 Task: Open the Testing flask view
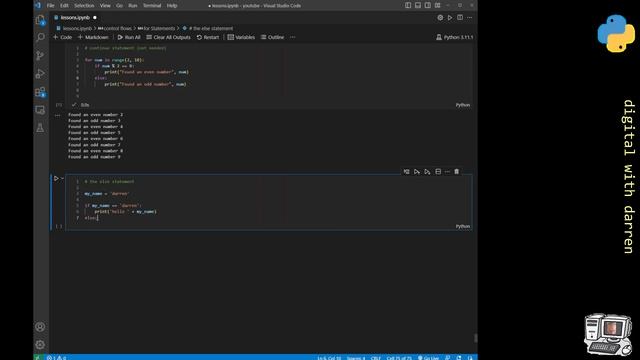coord(40,128)
